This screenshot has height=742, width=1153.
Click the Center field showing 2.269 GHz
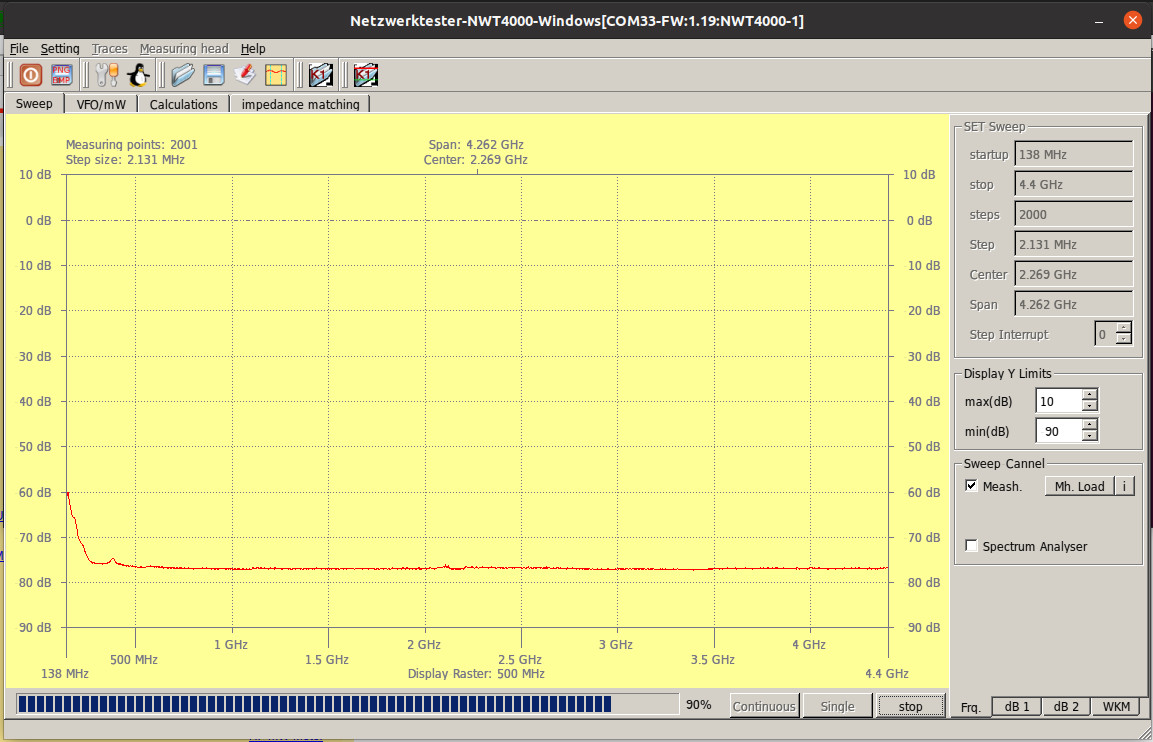(1074, 274)
